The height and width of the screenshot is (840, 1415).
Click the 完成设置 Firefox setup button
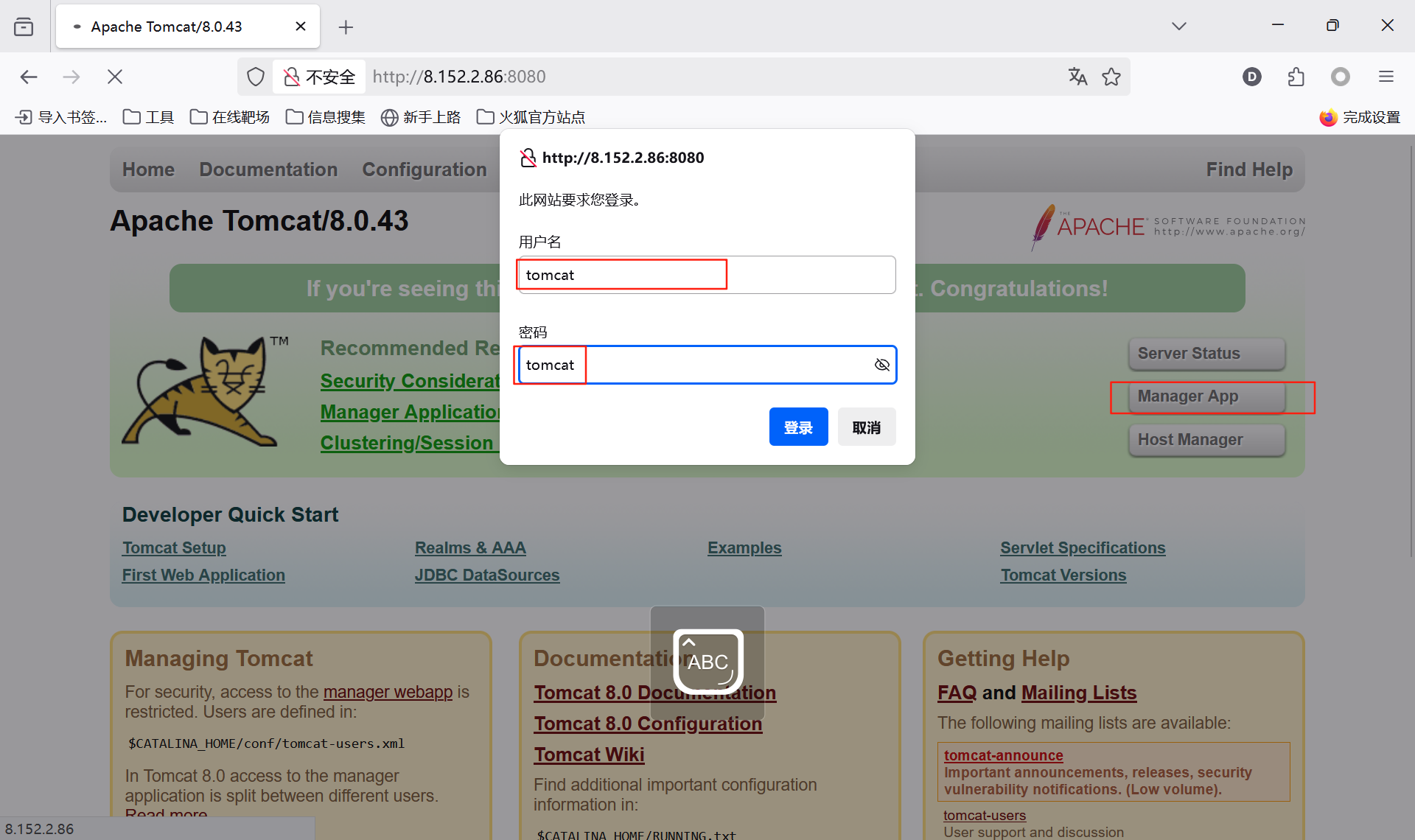click(x=1360, y=117)
